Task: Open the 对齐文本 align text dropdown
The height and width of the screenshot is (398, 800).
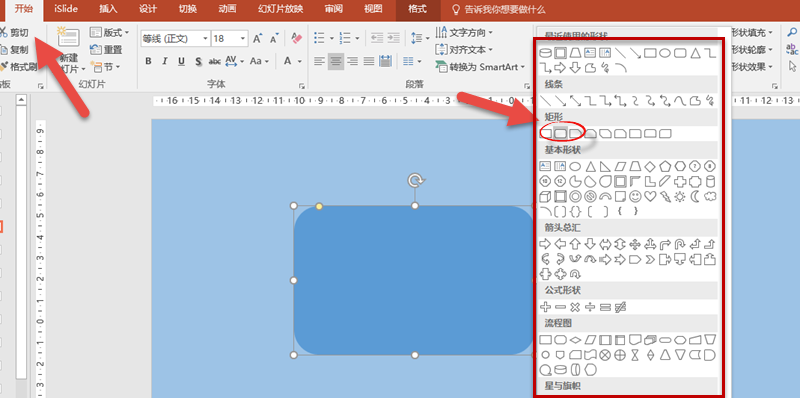Action: pyautogui.click(x=464, y=49)
